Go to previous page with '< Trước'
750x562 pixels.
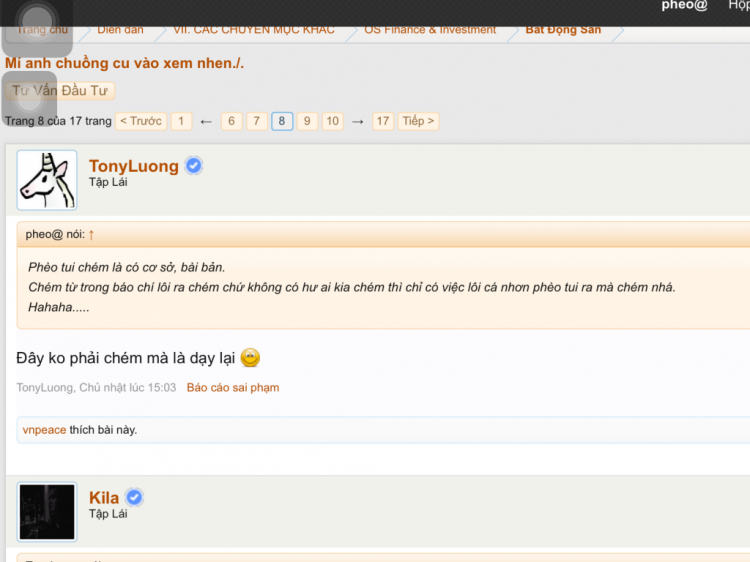tap(141, 121)
